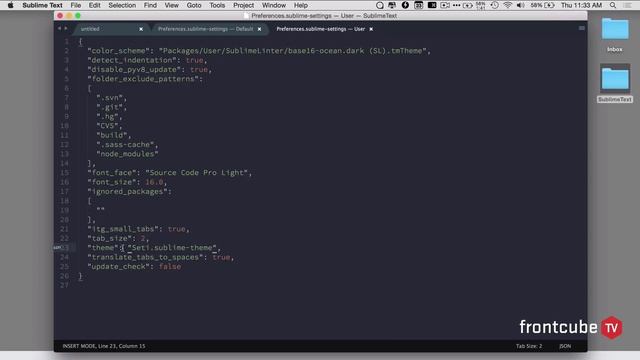
Task: Click the font_size value 16.0
Action: coord(154,182)
